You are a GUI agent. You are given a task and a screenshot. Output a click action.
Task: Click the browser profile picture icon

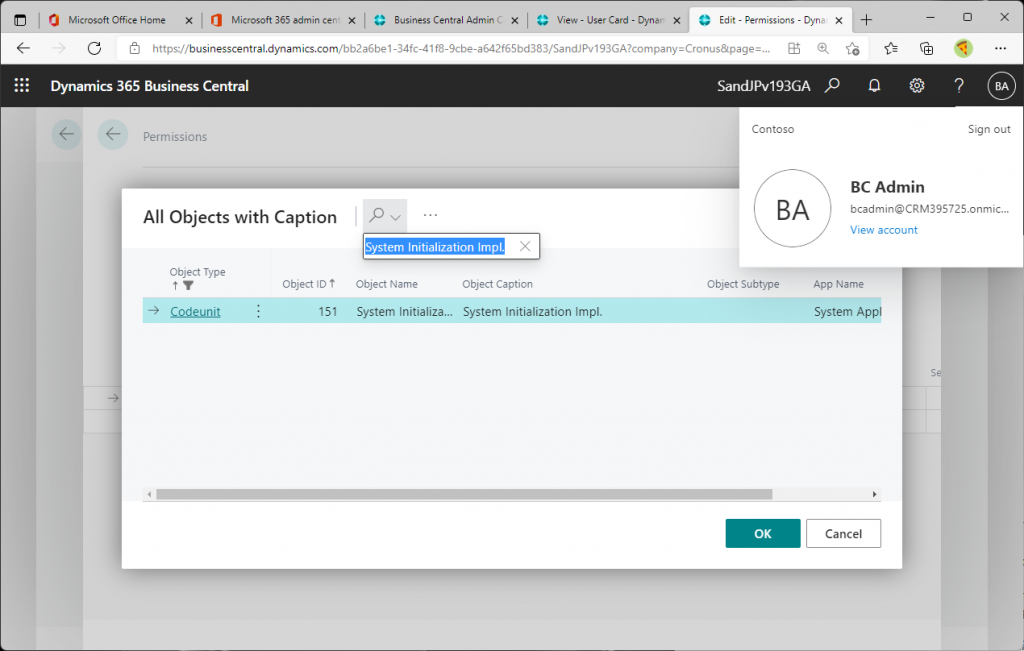963,48
